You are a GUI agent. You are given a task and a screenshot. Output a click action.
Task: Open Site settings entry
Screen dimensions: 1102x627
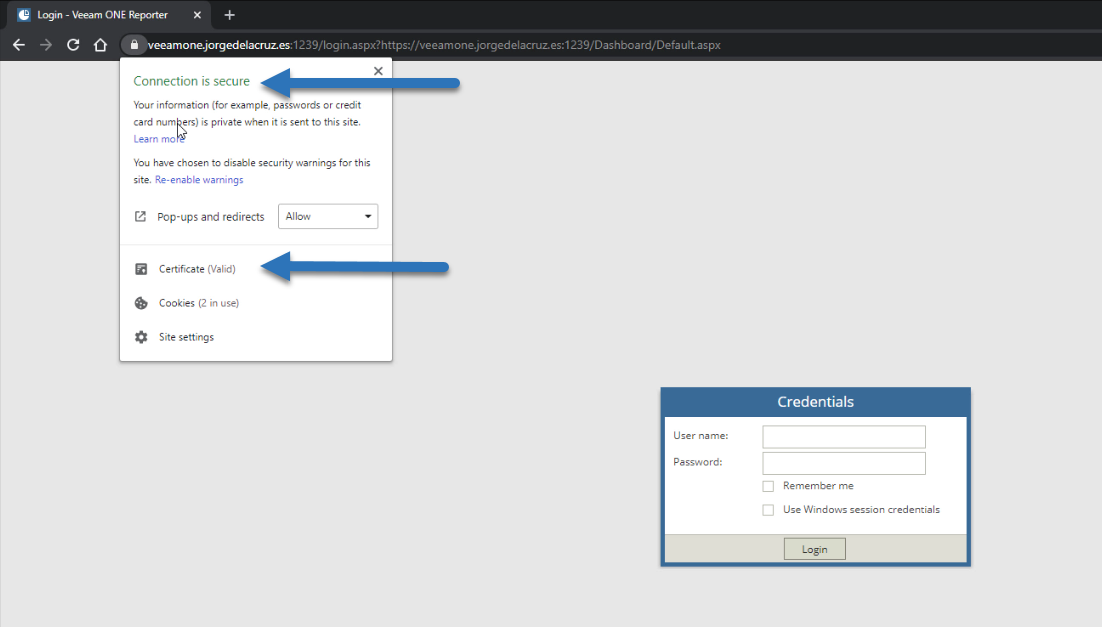pos(186,337)
